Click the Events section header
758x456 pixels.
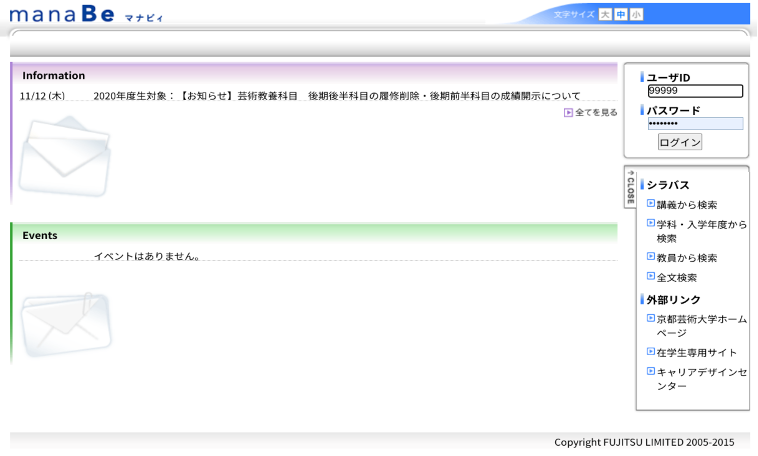tap(314, 235)
